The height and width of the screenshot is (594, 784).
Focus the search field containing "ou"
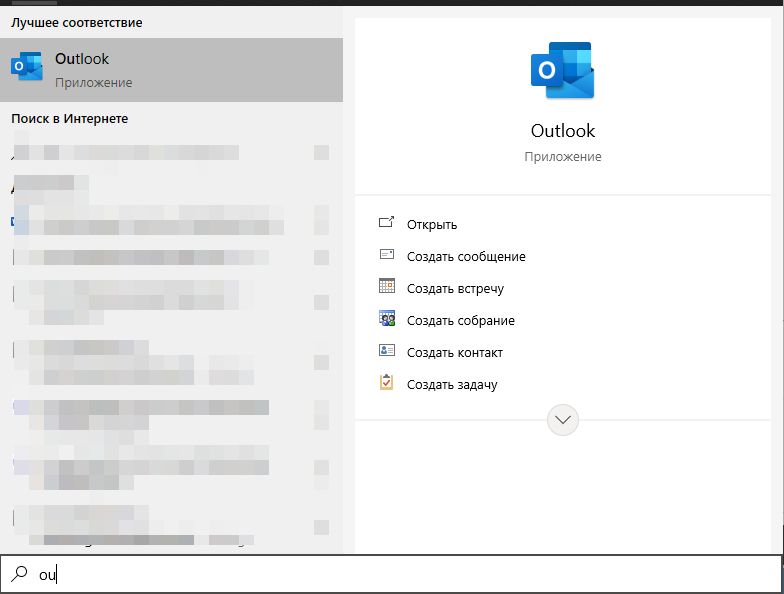(400, 575)
